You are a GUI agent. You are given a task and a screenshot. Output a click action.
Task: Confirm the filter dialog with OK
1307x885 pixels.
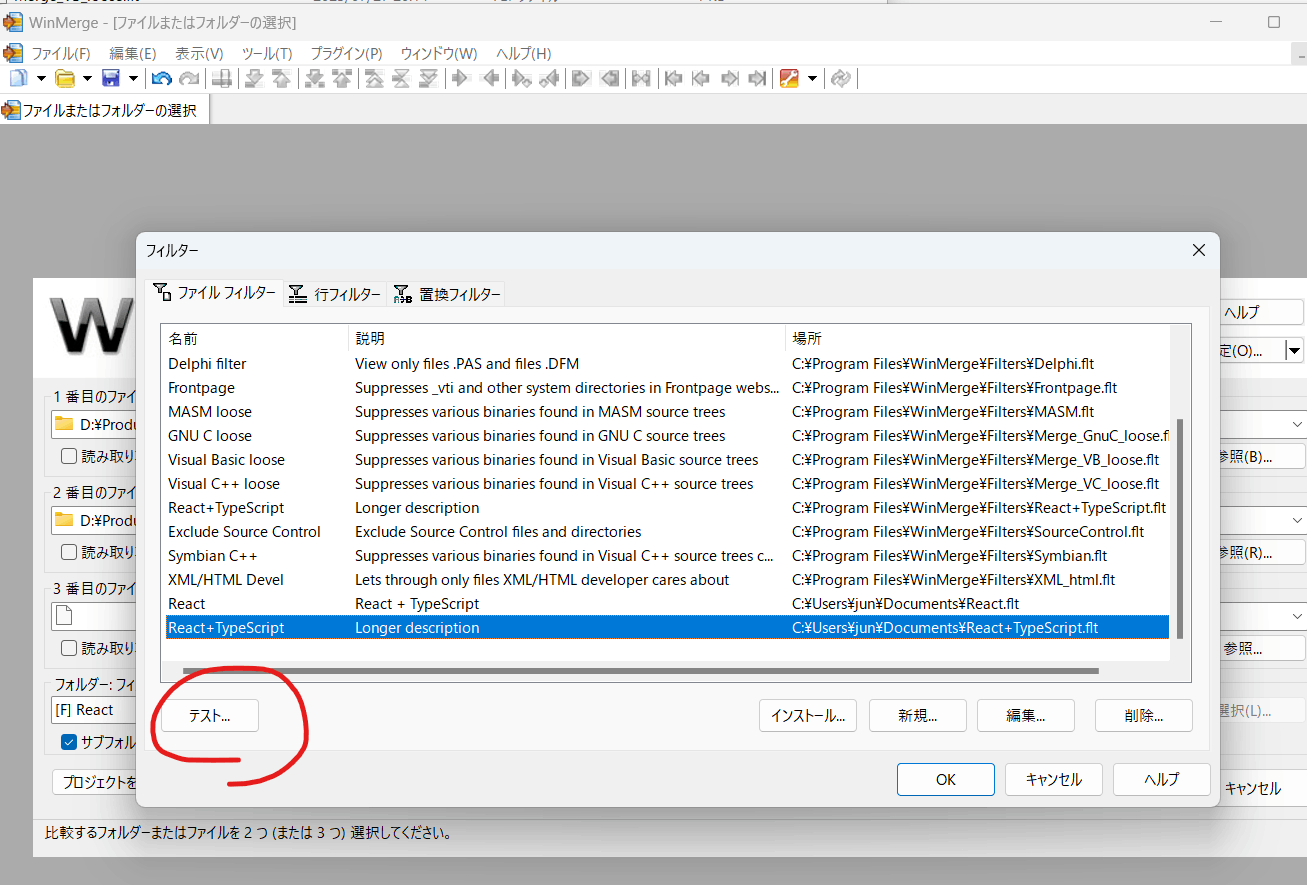[946, 780]
